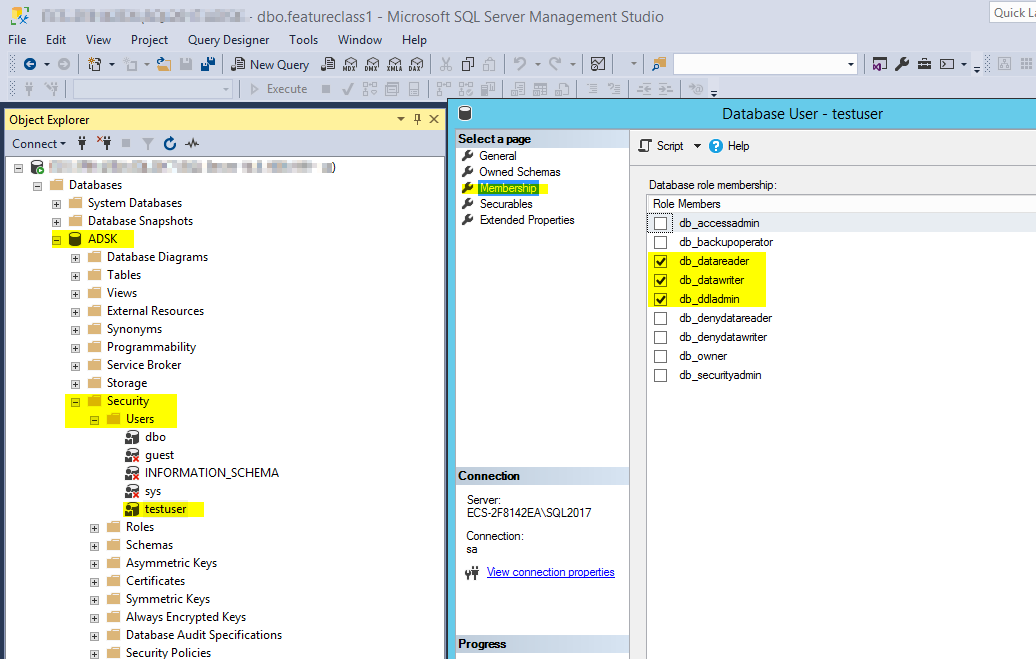Check the db_owner role checkbox
1036x659 pixels.
(x=660, y=356)
